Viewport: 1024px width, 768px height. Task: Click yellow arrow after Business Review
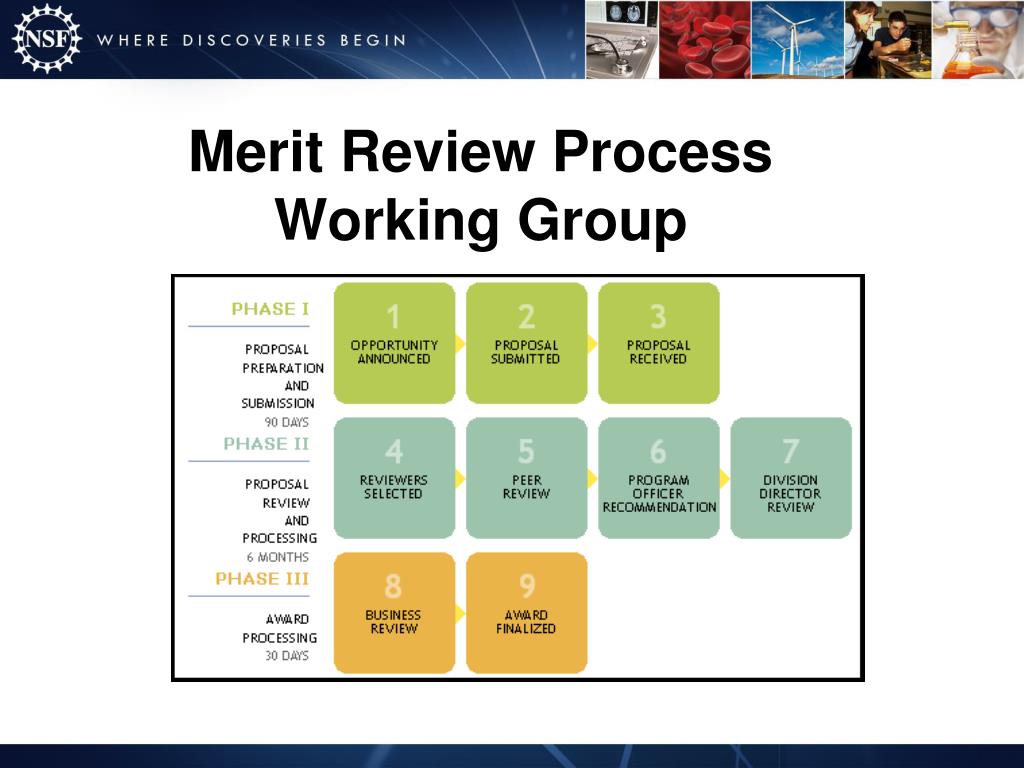(460, 614)
